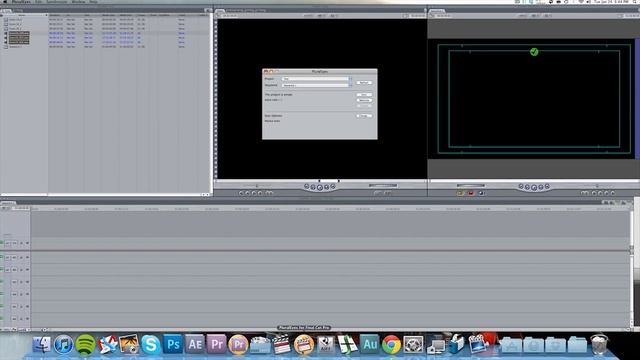Click the red Overwrite edit button in Canvas
Image resolution: width=640 pixels, height=360 pixels.
coord(471,193)
